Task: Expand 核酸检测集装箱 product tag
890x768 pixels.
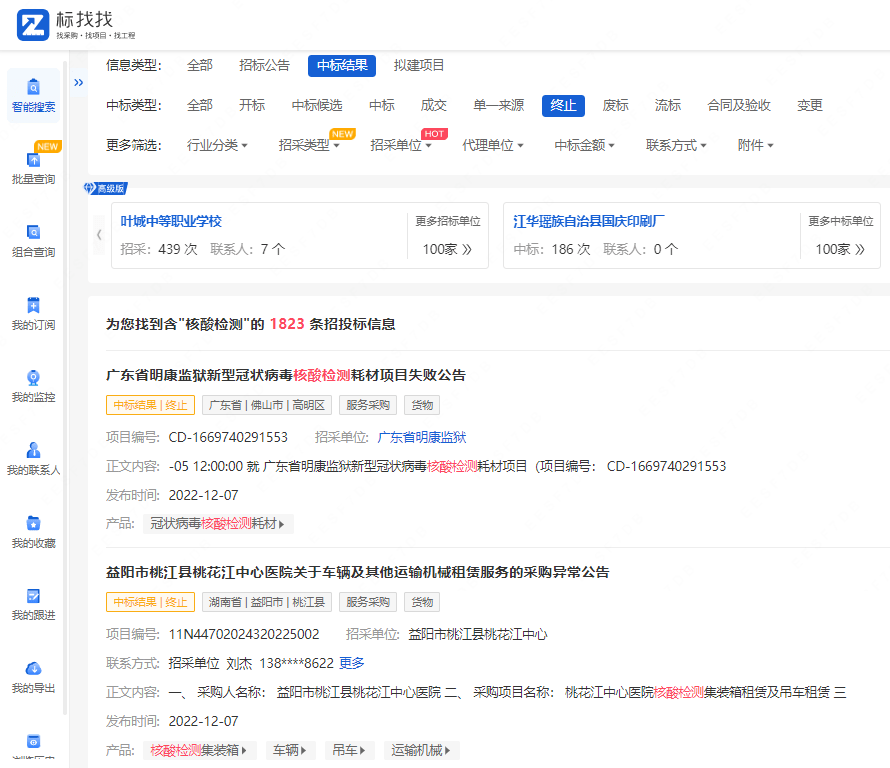Action: [199, 750]
